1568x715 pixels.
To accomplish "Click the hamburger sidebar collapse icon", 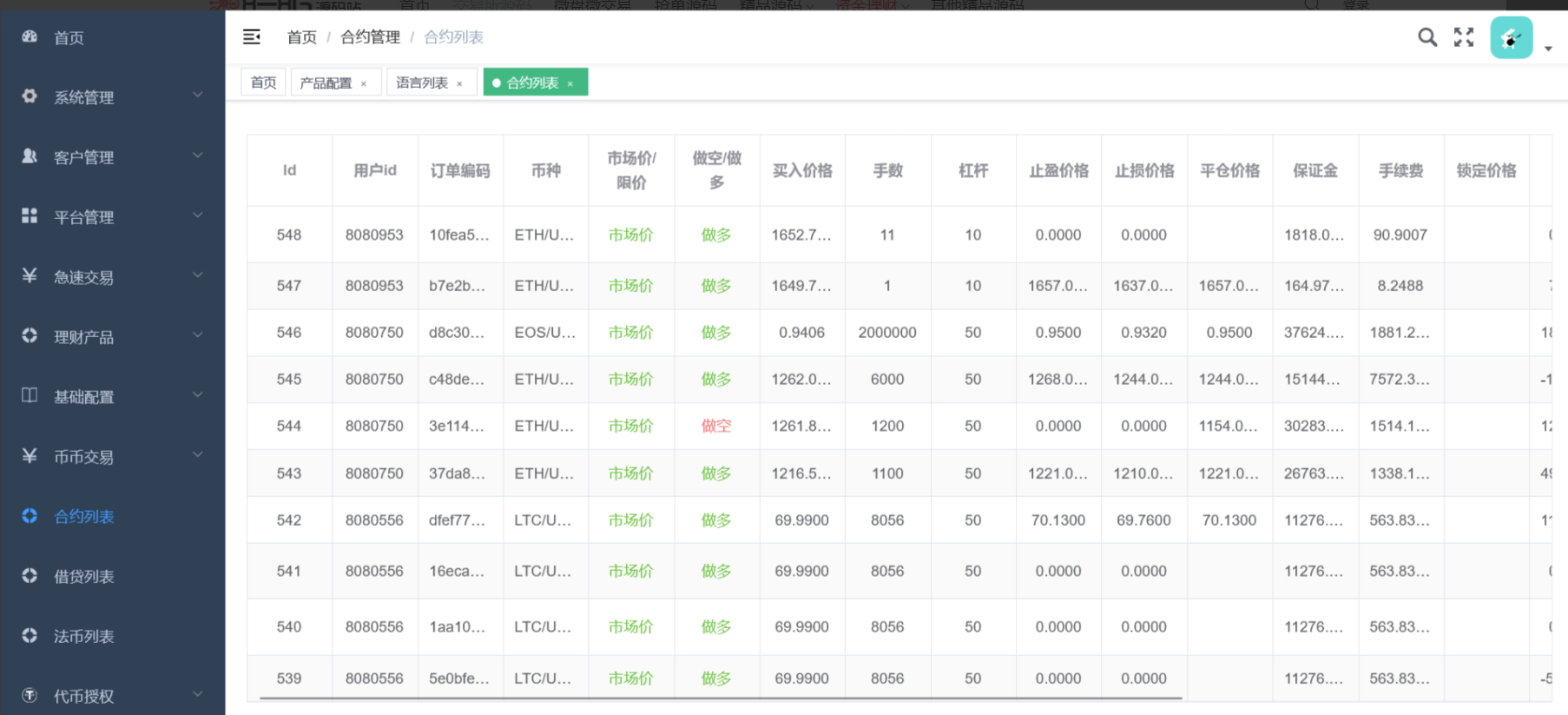I will (x=252, y=36).
